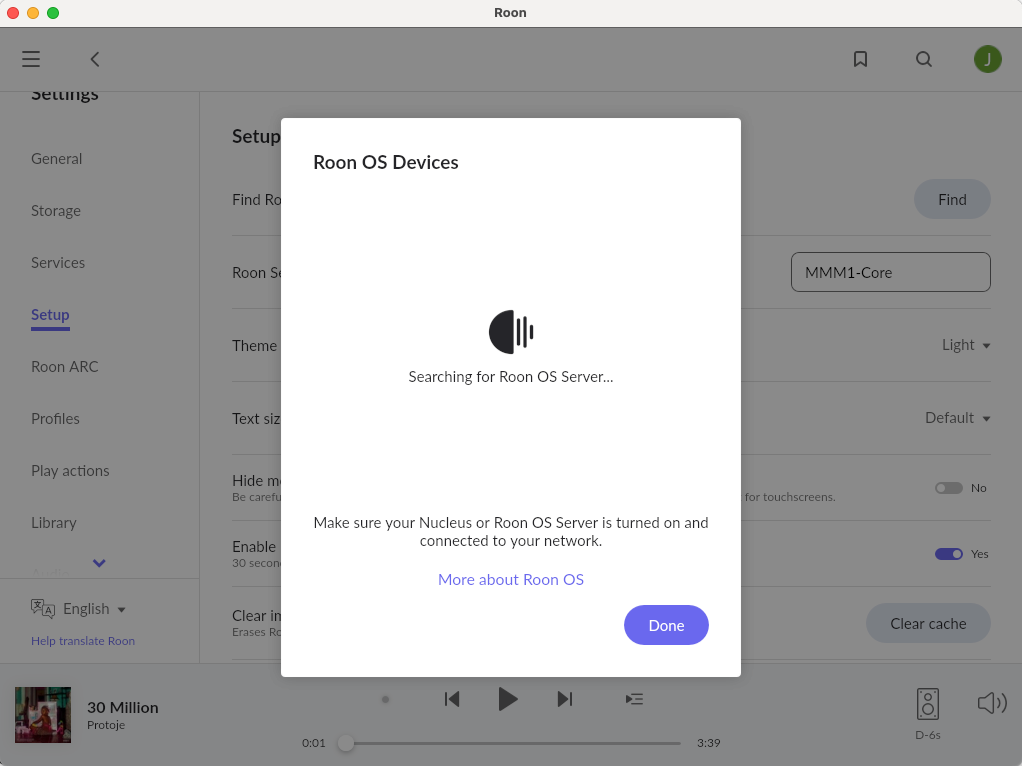Viewport: 1022px width, 766px height.
Task: Open the hamburger navigation menu
Action: coord(31,59)
